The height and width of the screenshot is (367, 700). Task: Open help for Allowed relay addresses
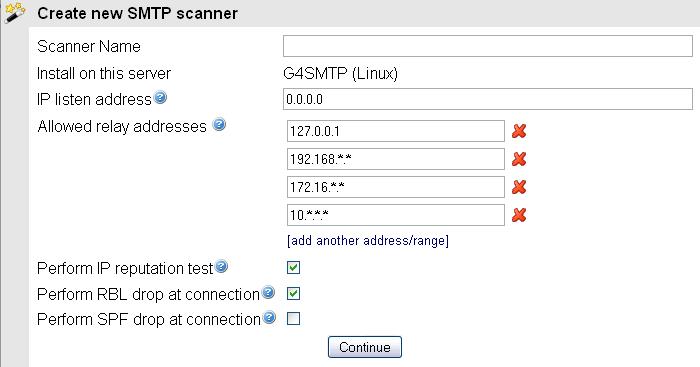[x=219, y=125]
